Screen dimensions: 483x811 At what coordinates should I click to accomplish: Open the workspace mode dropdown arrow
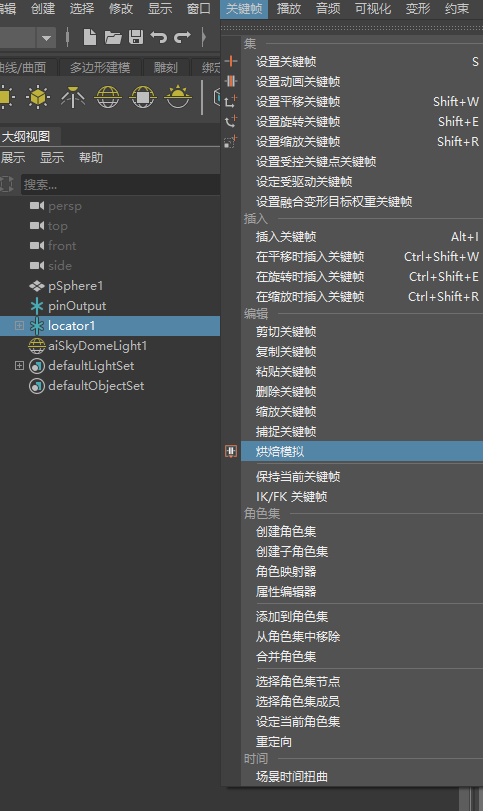tap(47, 38)
